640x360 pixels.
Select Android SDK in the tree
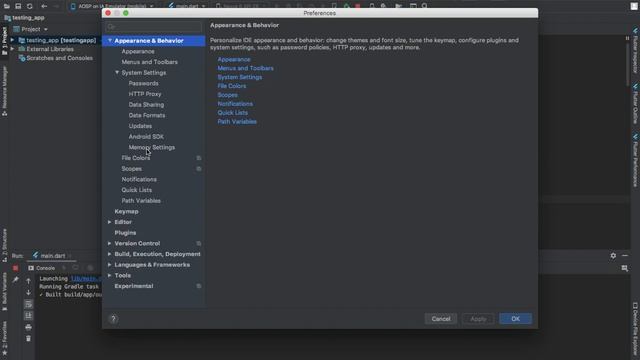coord(146,137)
